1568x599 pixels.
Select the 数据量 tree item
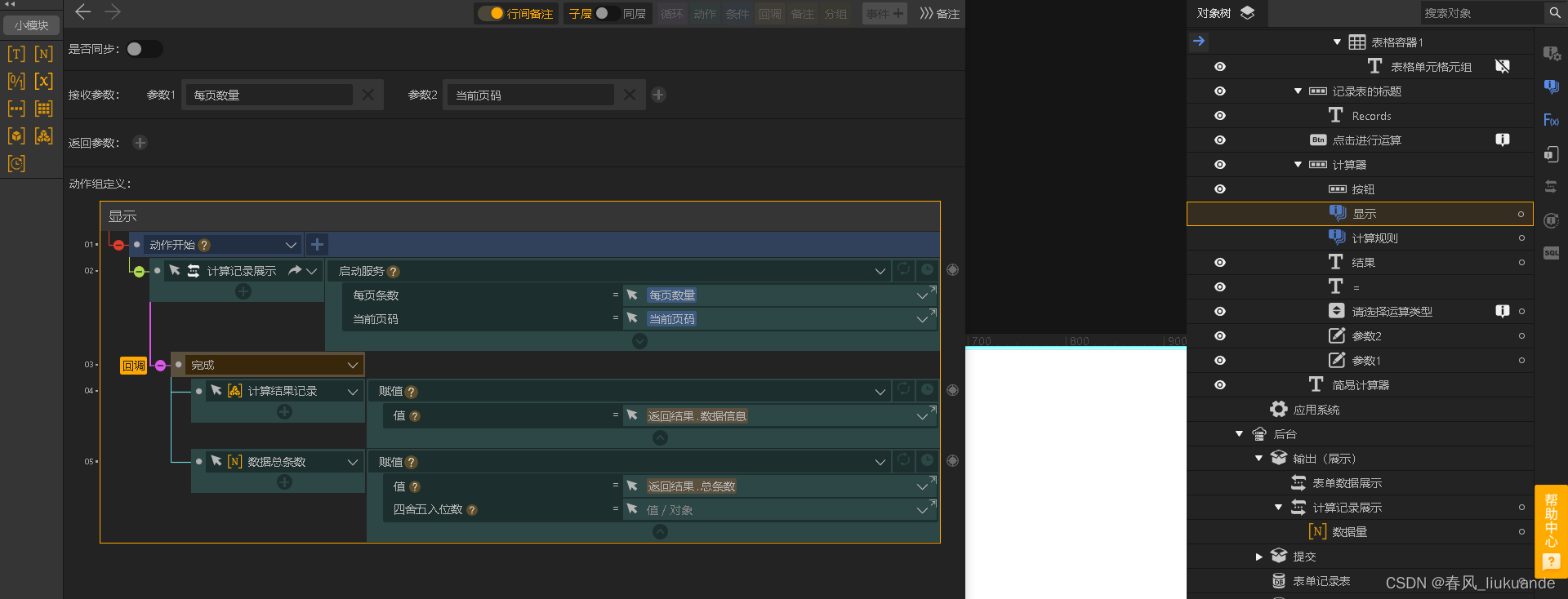click(x=1350, y=532)
